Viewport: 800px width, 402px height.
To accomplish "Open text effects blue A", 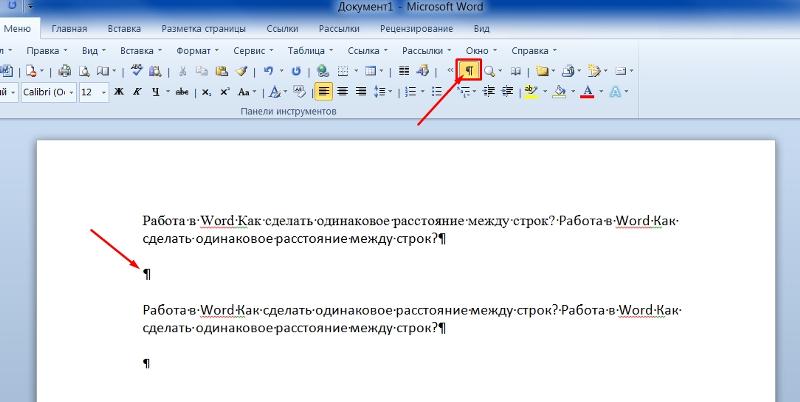I will (x=615, y=92).
